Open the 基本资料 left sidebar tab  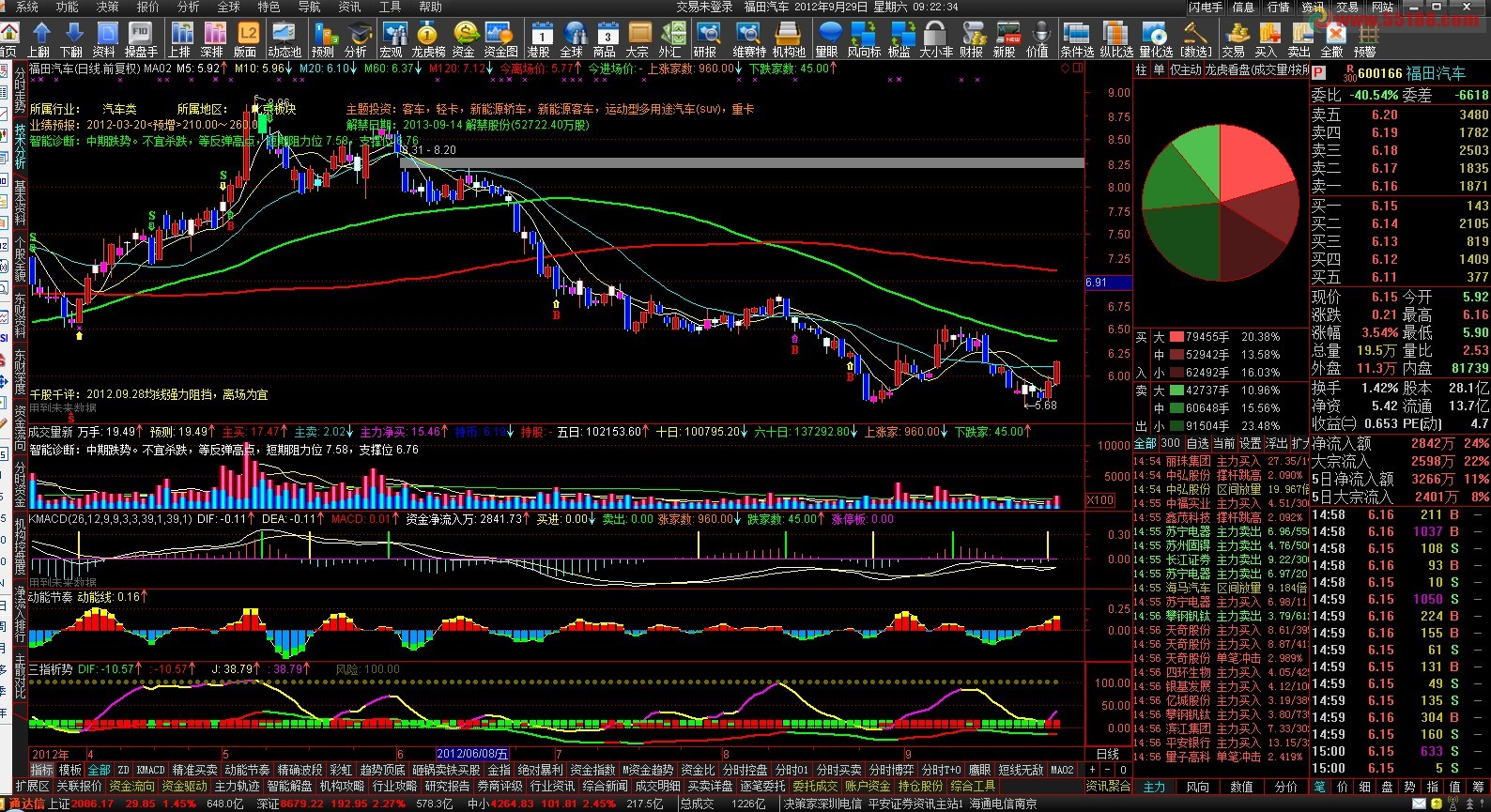20,202
